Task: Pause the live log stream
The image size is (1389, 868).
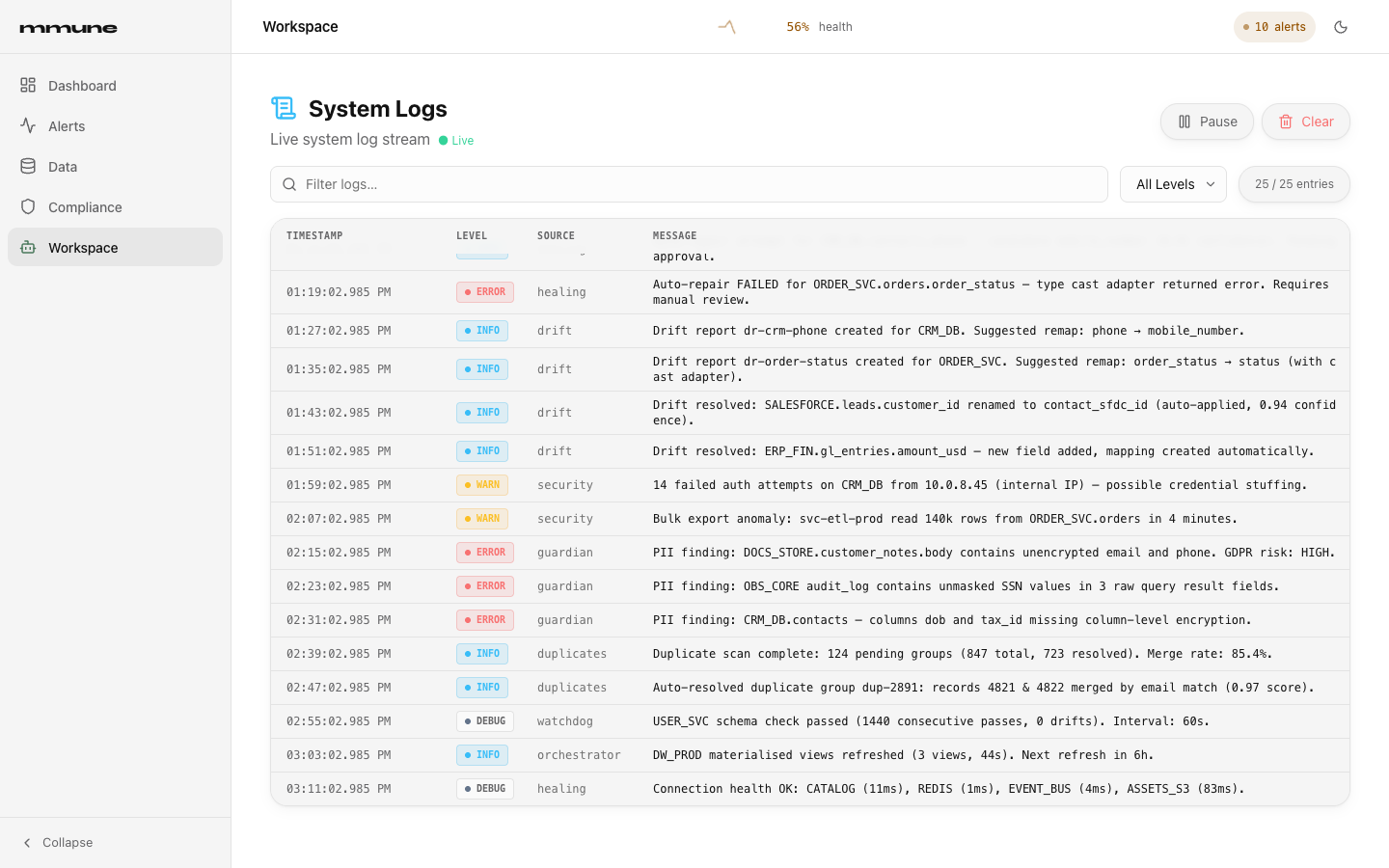Action: pyautogui.click(x=1207, y=122)
